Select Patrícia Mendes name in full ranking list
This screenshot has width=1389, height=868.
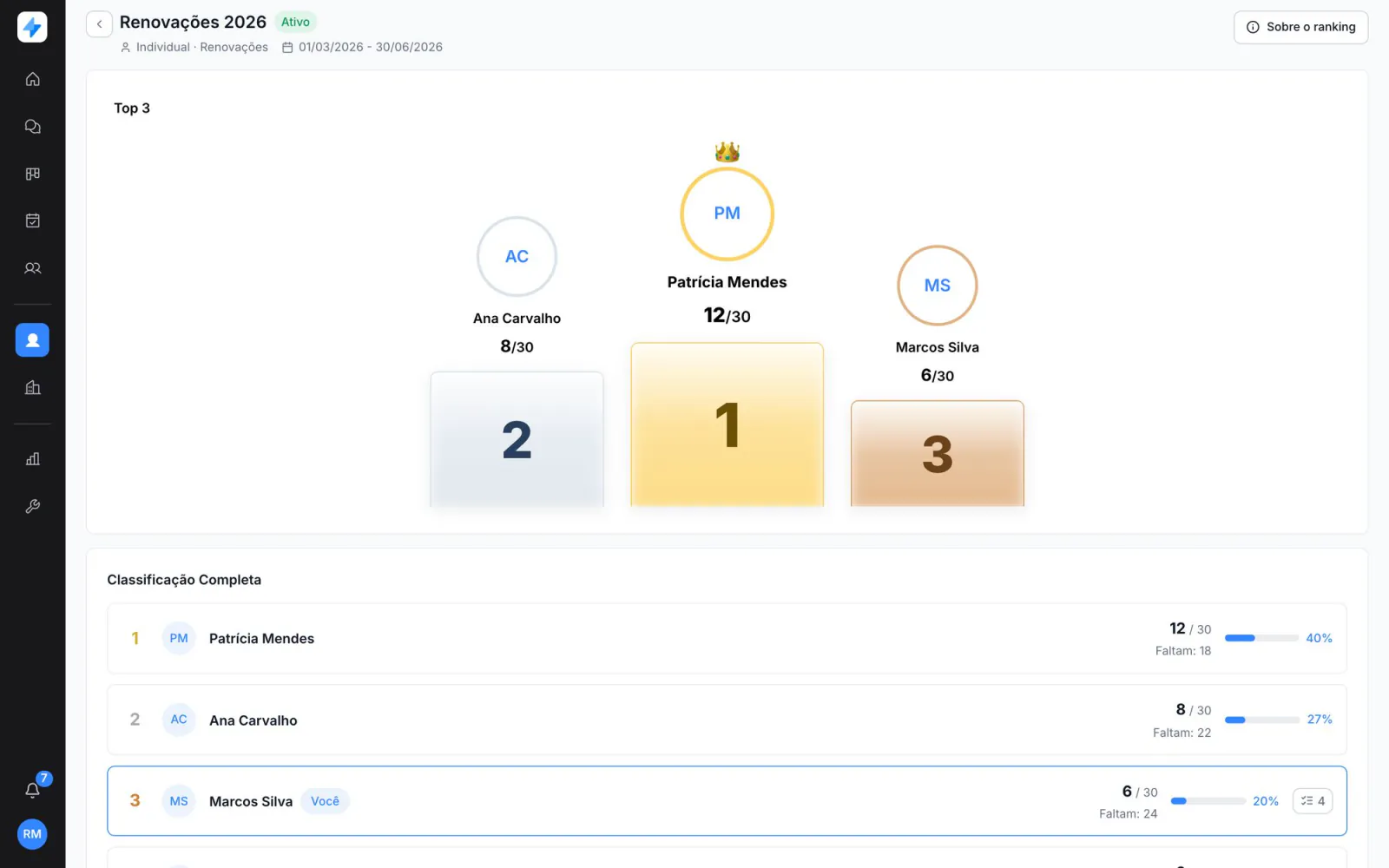click(261, 639)
